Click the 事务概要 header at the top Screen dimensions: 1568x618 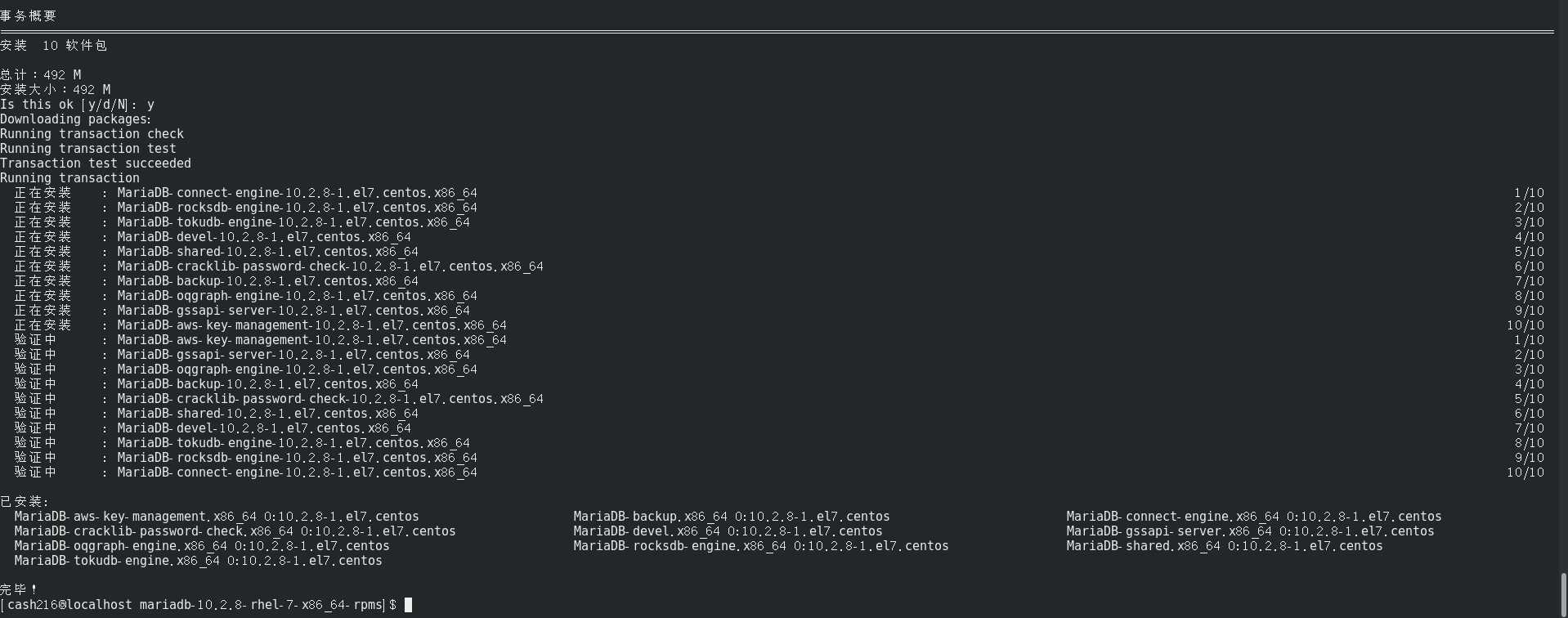click(x=29, y=16)
